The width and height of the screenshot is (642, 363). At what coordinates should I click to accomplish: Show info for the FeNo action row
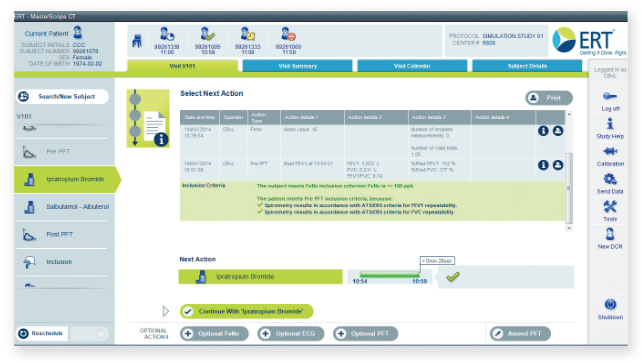(x=543, y=131)
